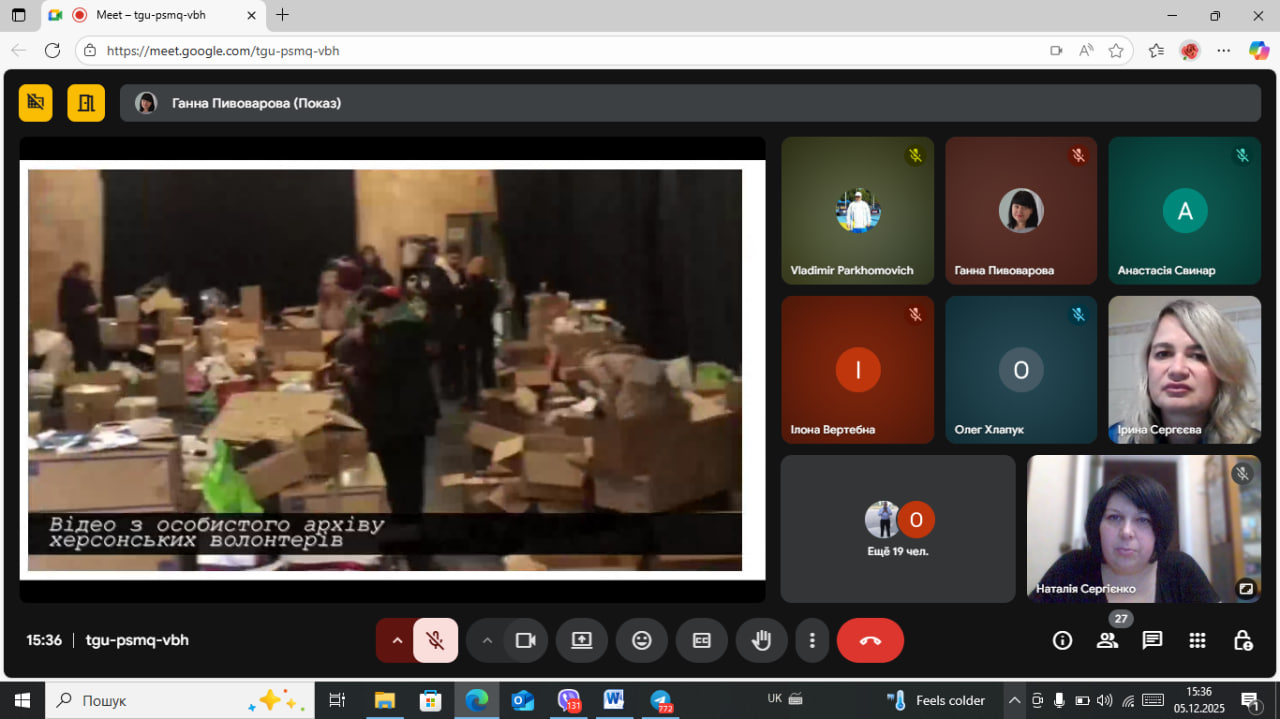The width and height of the screenshot is (1280, 719).
Task: Select the Meet tgu-psmq-vbh browser tab
Action: (x=150, y=15)
